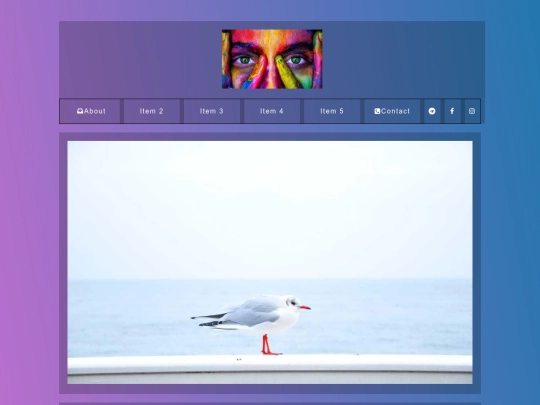Screen dimensions: 540x405
Task: Select Item 5 in navigation bar
Action: pyautogui.click(x=332, y=111)
